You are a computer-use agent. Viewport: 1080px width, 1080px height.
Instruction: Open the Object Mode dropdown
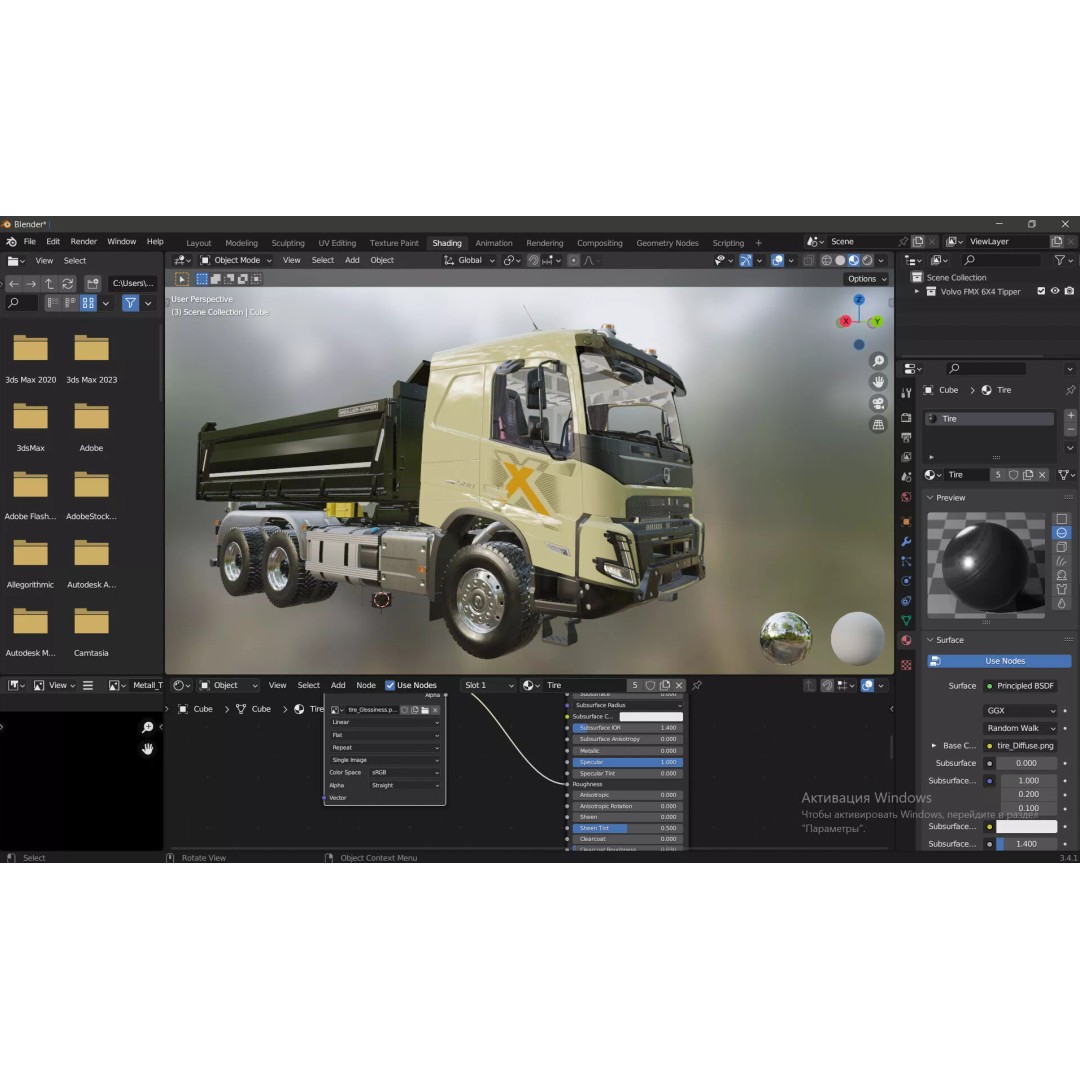click(x=236, y=260)
